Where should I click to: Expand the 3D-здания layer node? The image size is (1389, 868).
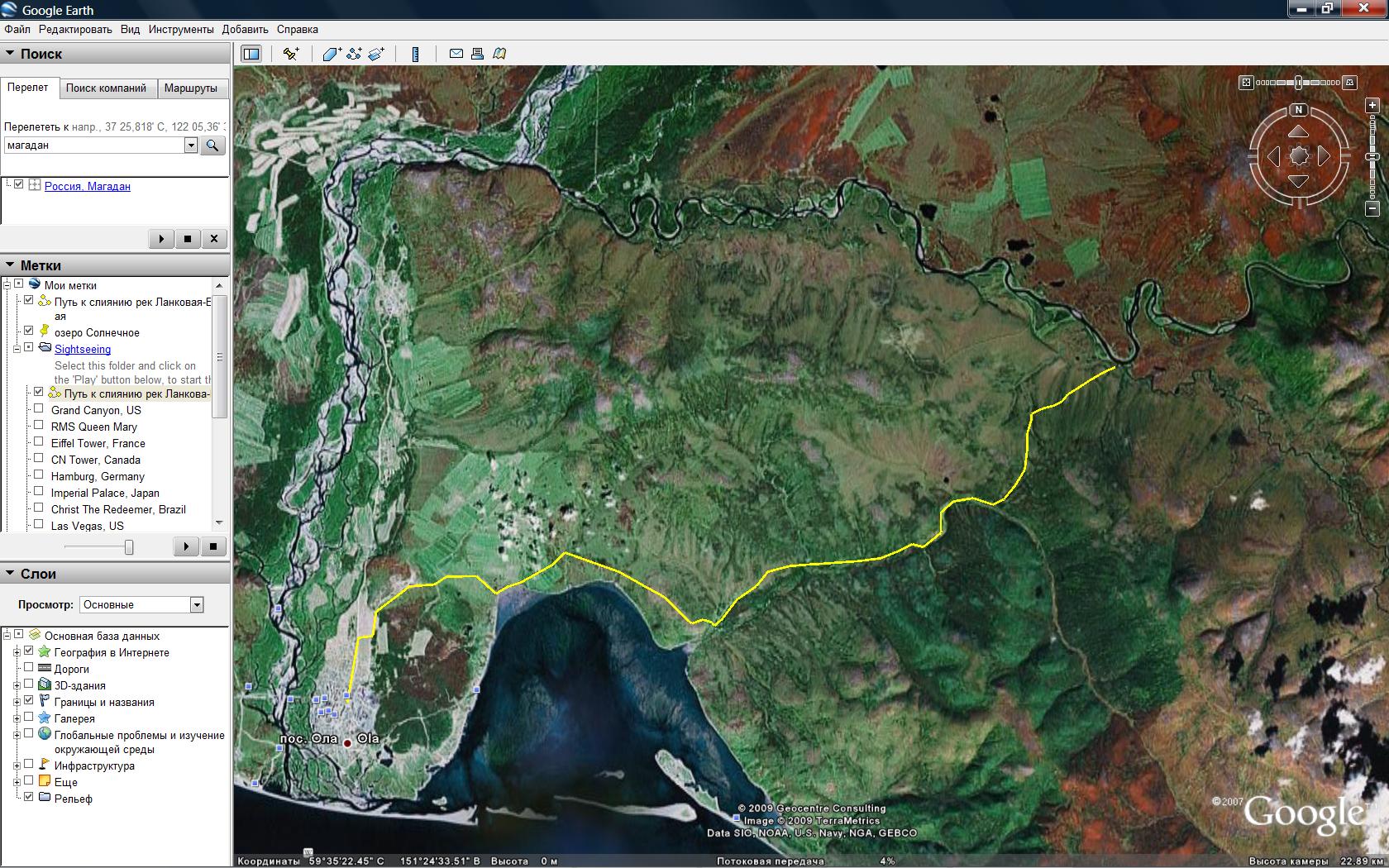(x=17, y=685)
